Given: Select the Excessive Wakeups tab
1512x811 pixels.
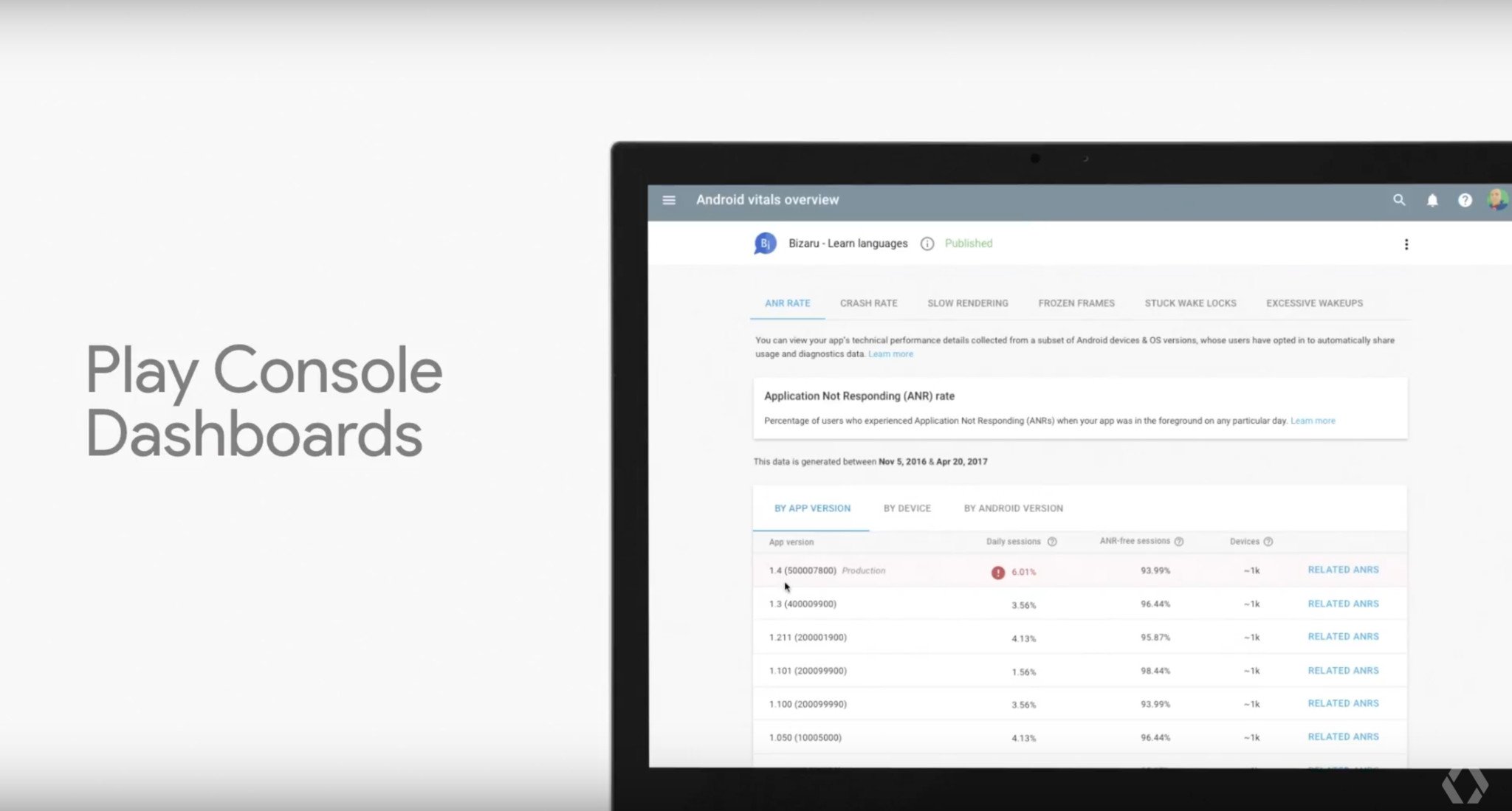Looking at the screenshot, I should [x=1315, y=303].
